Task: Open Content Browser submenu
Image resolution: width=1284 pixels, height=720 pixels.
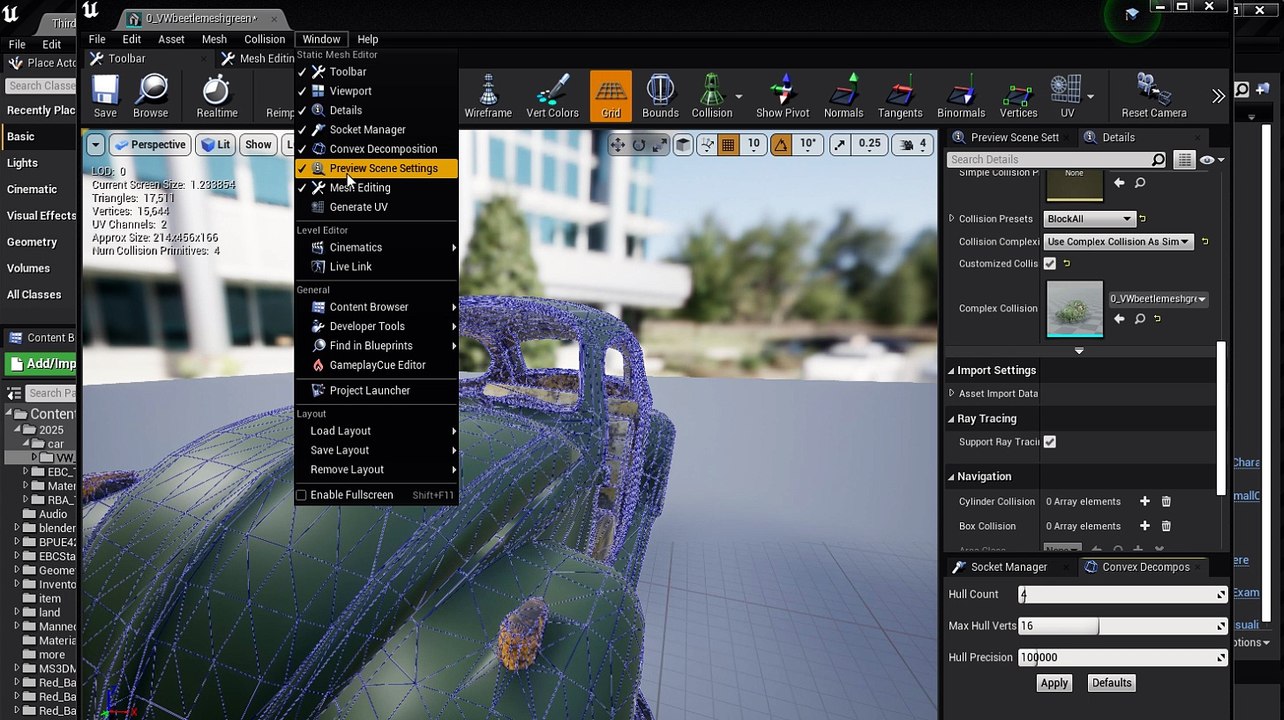Action: [x=376, y=307]
